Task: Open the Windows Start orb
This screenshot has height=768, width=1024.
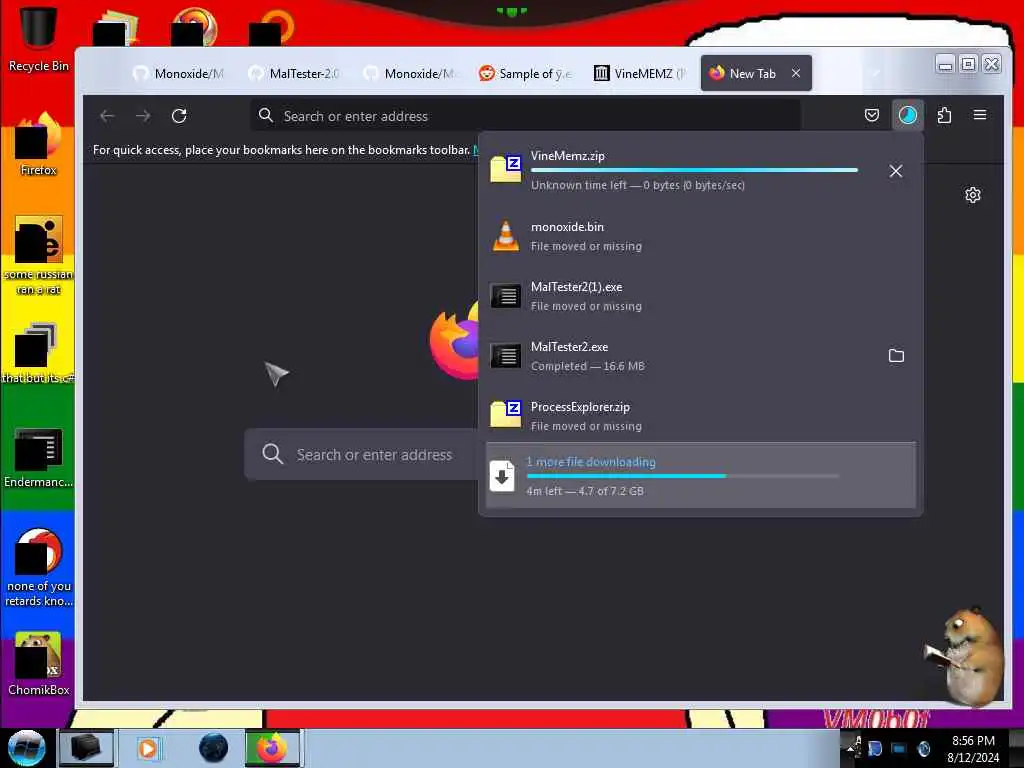Action: [27, 748]
